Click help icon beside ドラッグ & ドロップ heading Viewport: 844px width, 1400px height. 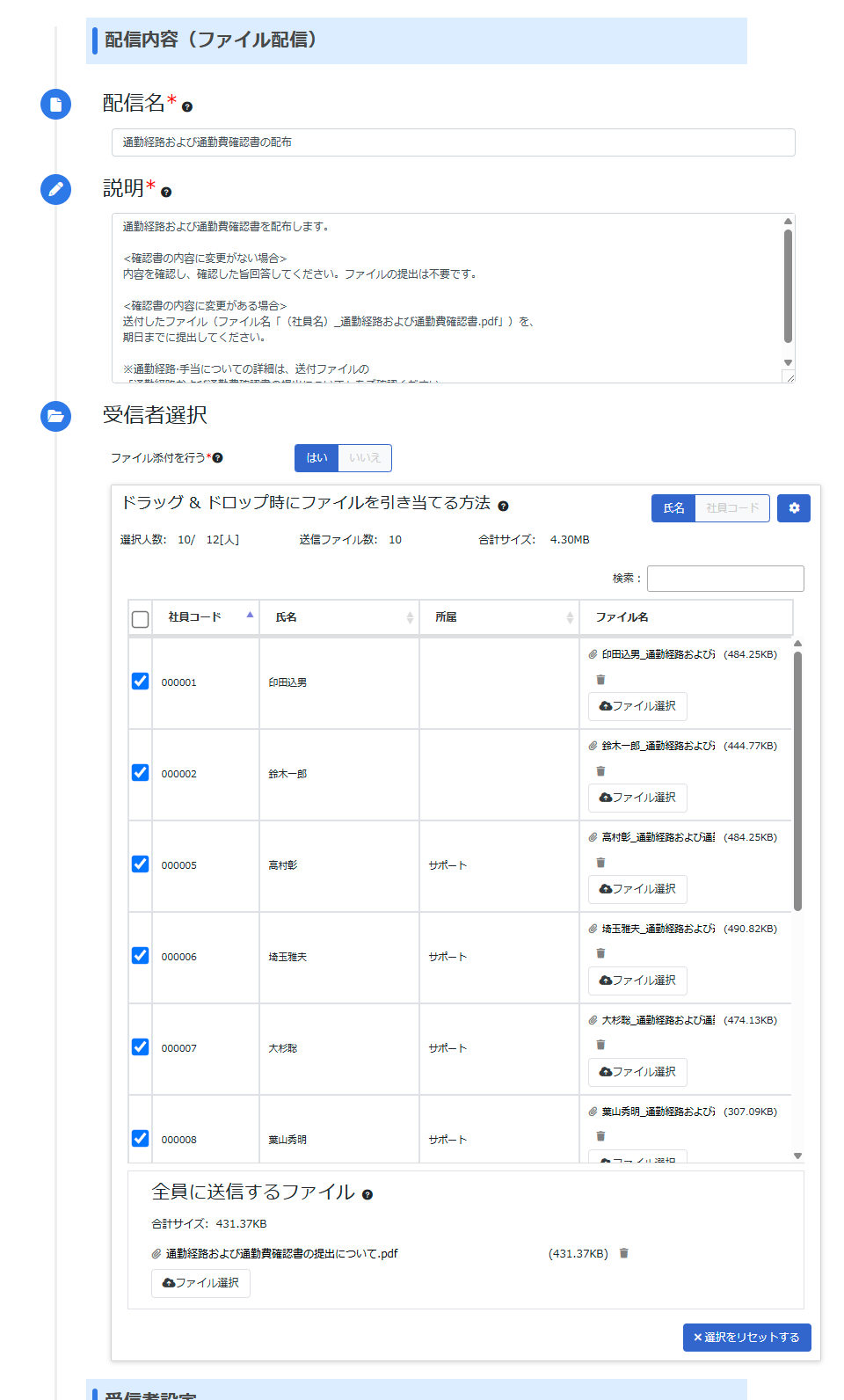(503, 507)
